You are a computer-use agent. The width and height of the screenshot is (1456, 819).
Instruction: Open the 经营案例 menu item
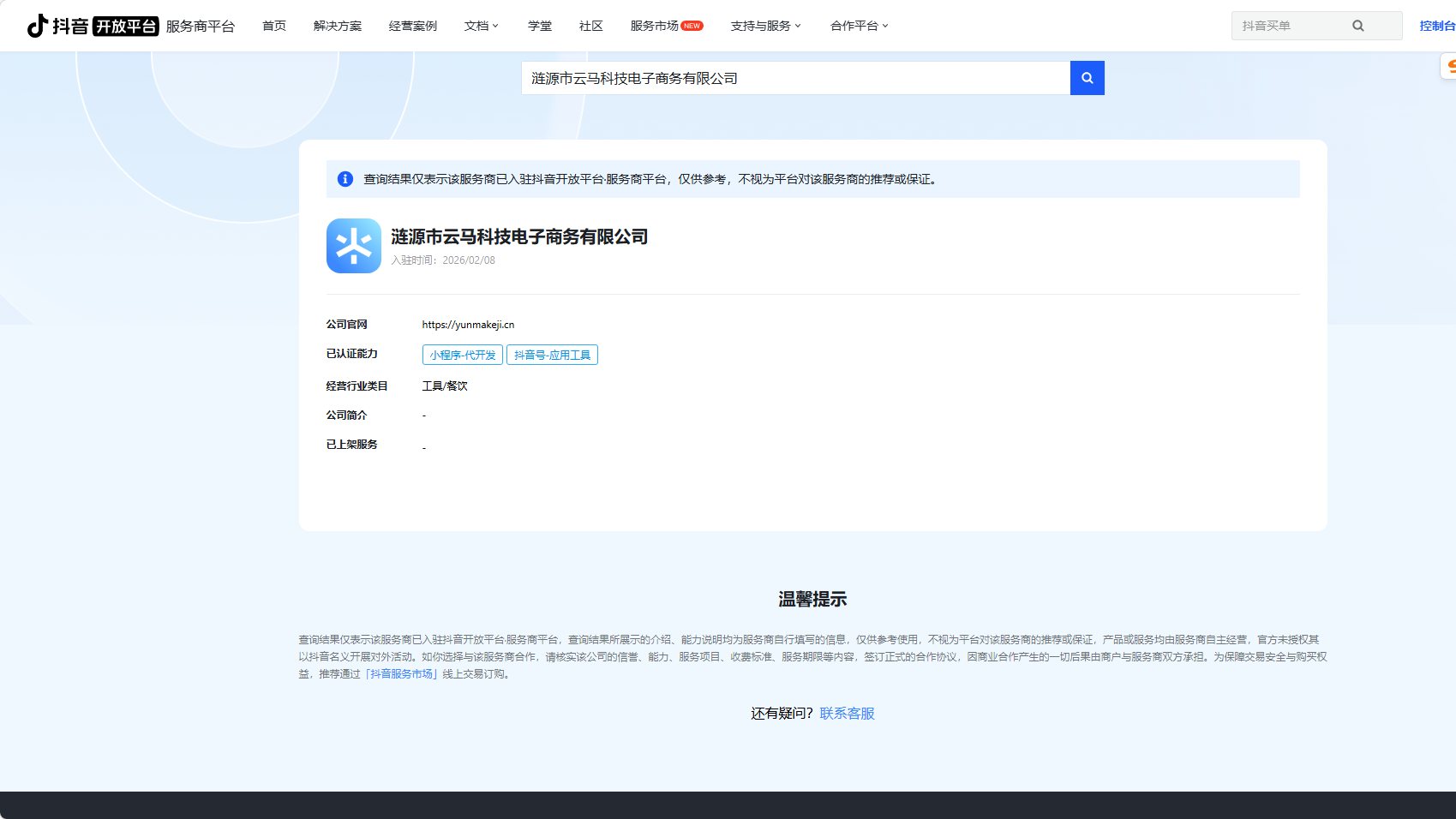click(x=413, y=26)
